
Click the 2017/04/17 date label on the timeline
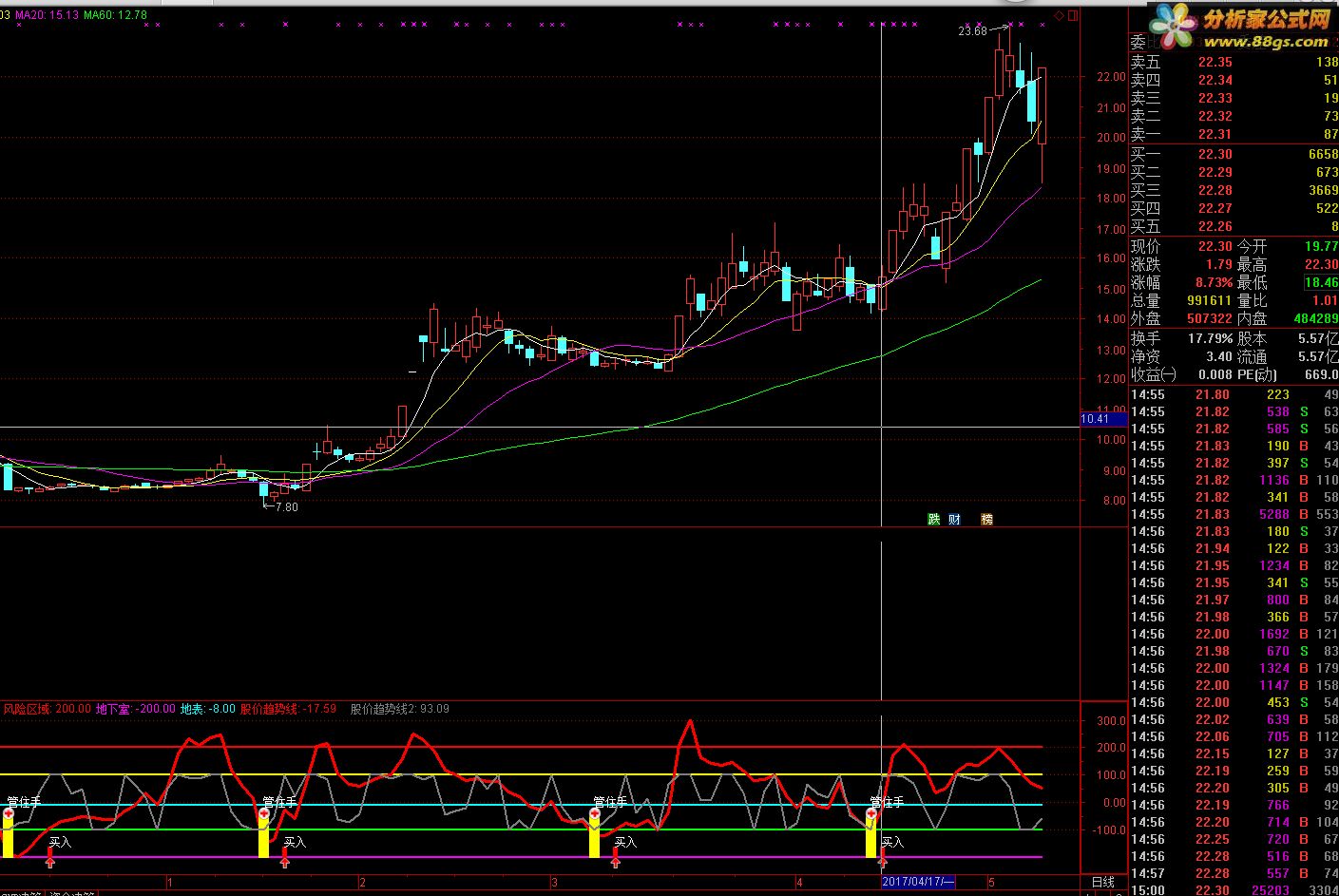(x=919, y=883)
